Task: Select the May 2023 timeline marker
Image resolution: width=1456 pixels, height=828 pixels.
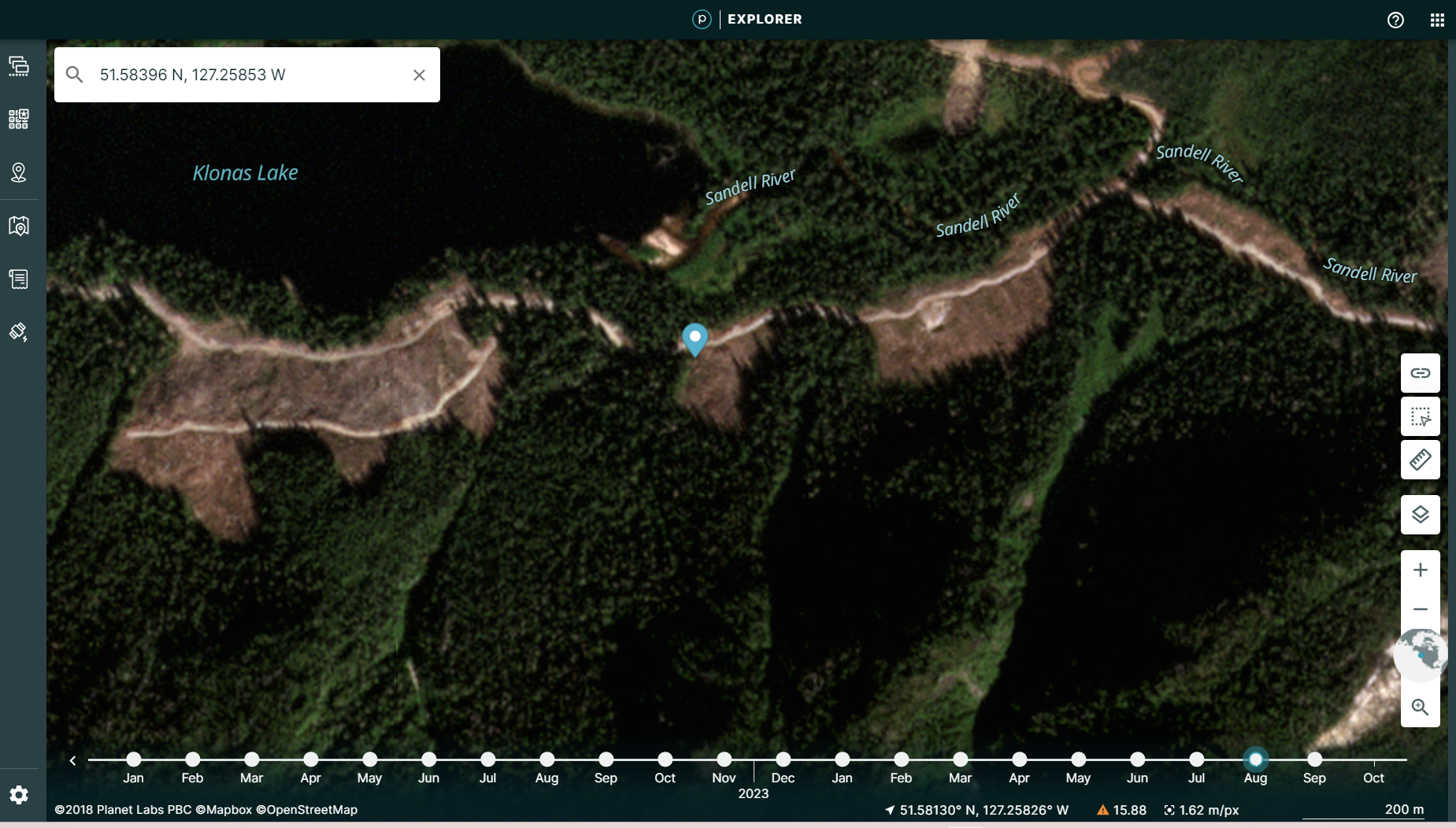Action: click(1079, 760)
